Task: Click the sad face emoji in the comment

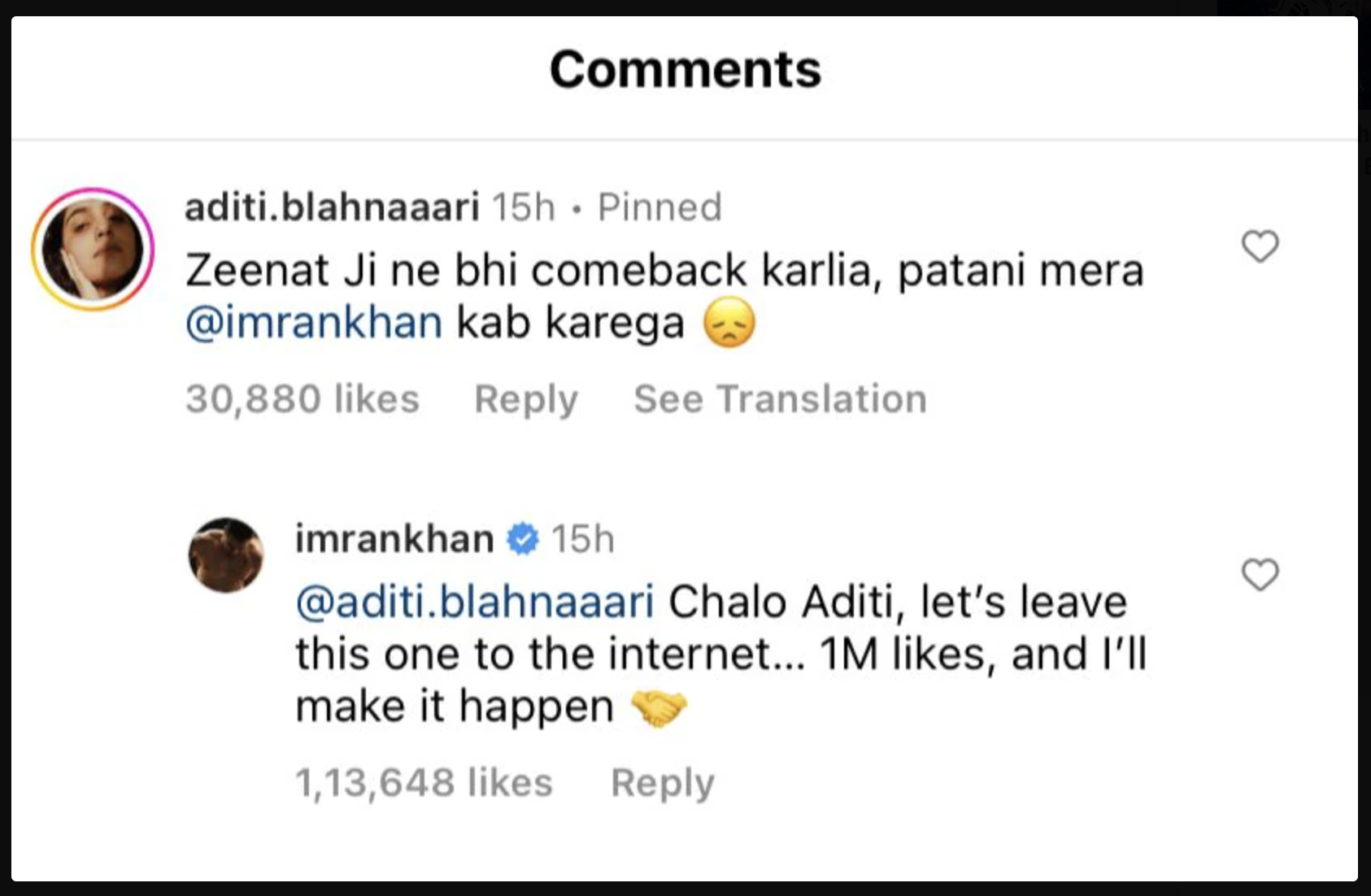Action: click(x=729, y=324)
